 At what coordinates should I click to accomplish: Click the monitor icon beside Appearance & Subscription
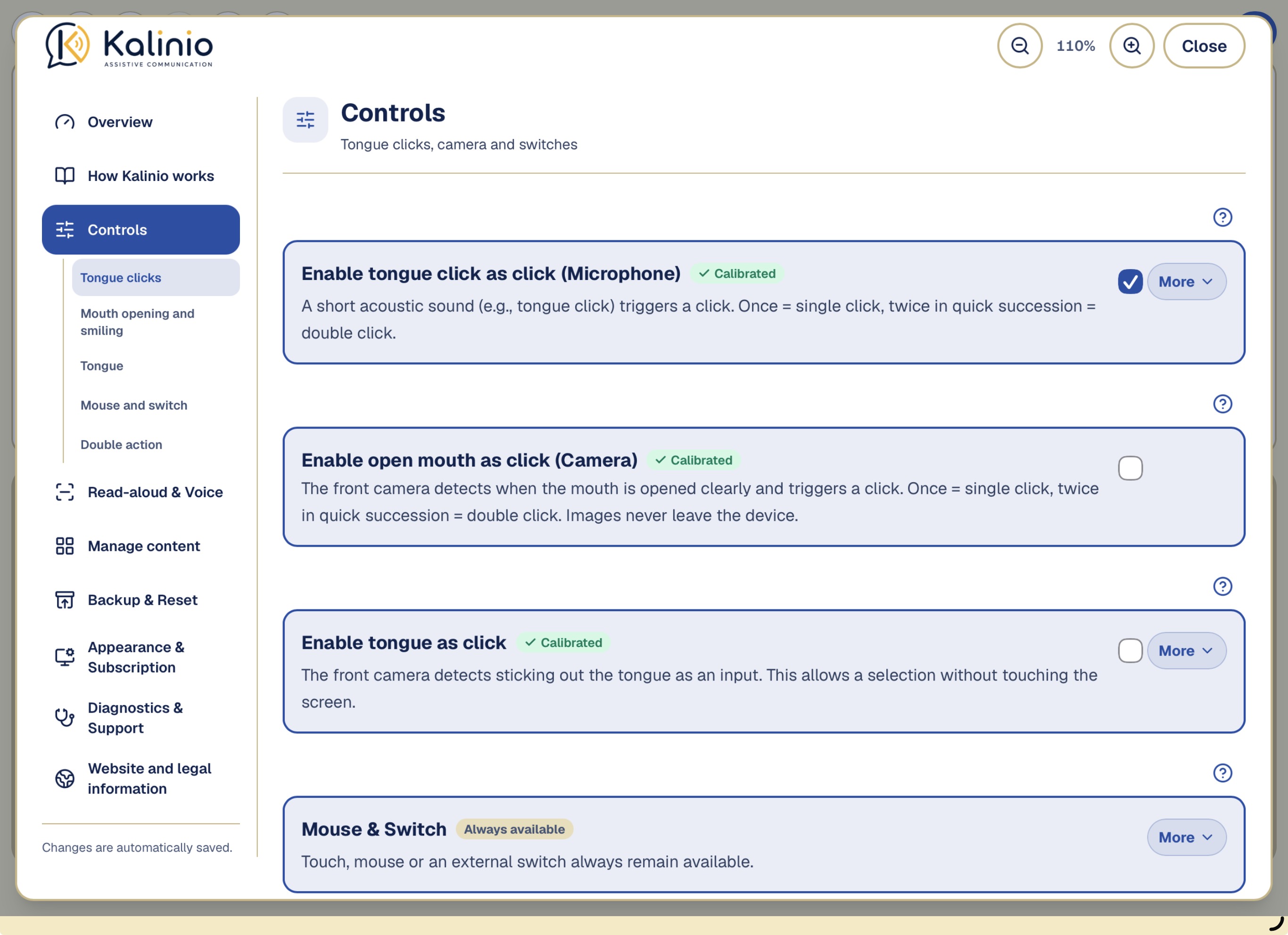(65, 657)
